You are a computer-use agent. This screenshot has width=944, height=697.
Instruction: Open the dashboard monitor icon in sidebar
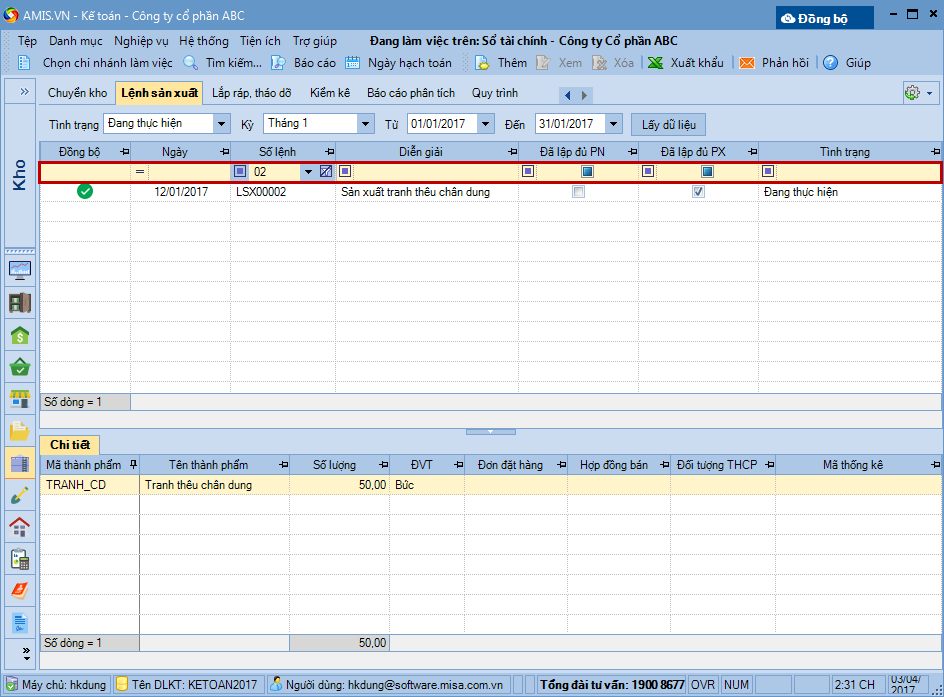20,269
